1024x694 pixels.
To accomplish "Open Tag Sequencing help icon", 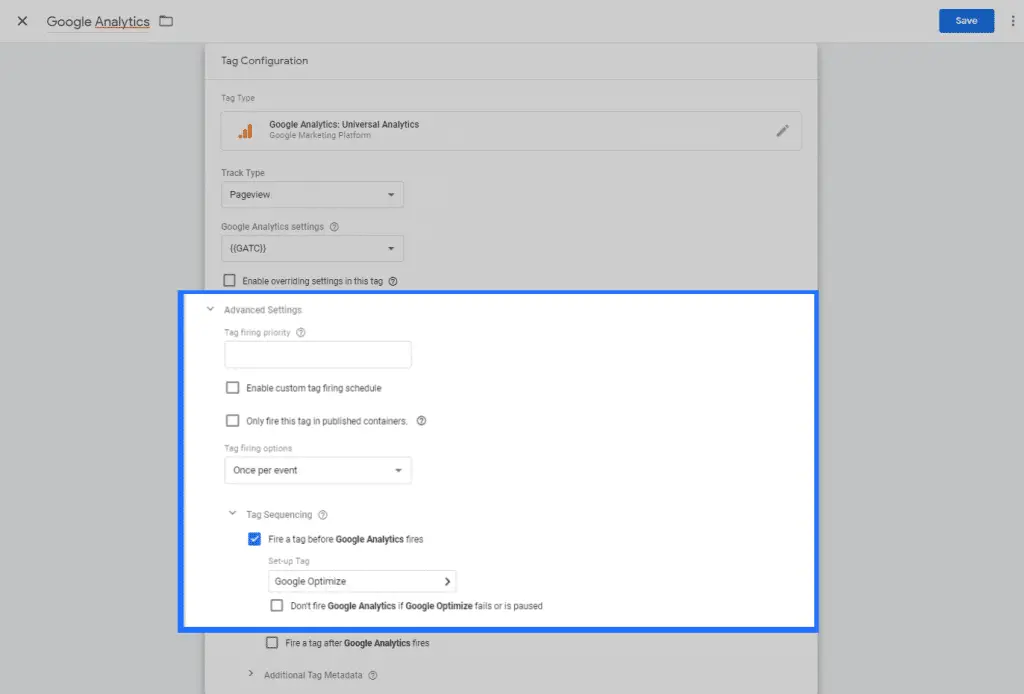I will [x=323, y=515].
